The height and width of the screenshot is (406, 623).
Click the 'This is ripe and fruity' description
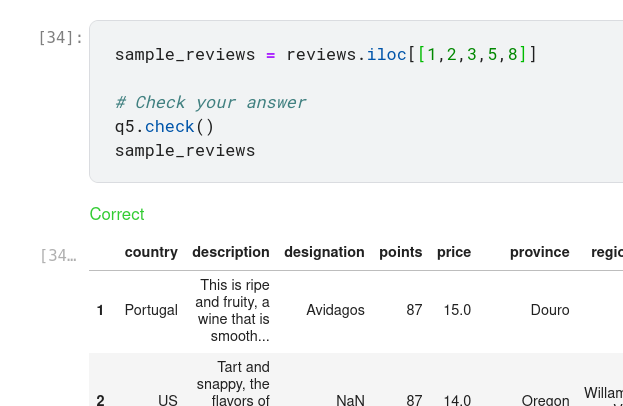point(233,311)
